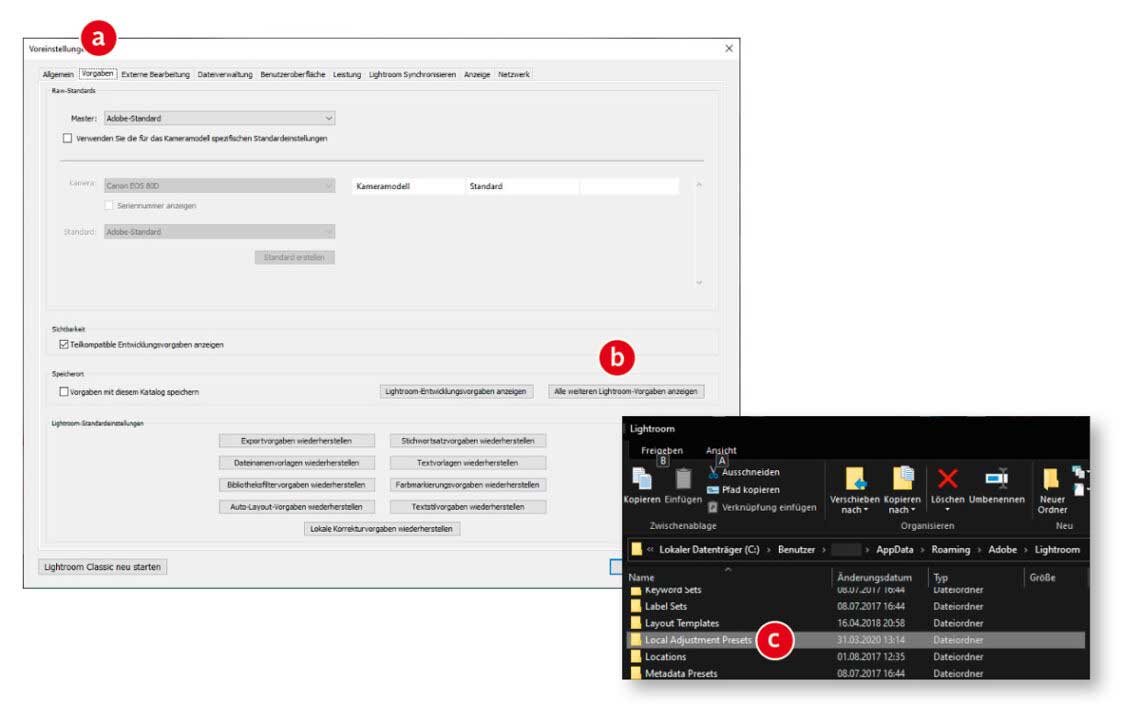Screen dimensions: 1140x719
Task: Open the Freigeben ribbon tab in Explorer
Action: click(662, 451)
